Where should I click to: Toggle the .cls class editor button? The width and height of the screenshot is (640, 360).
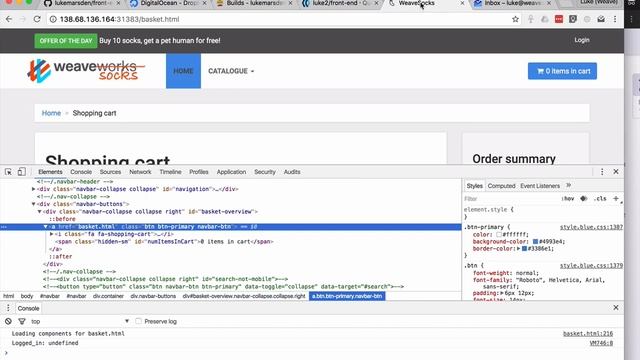click(600, 198)
